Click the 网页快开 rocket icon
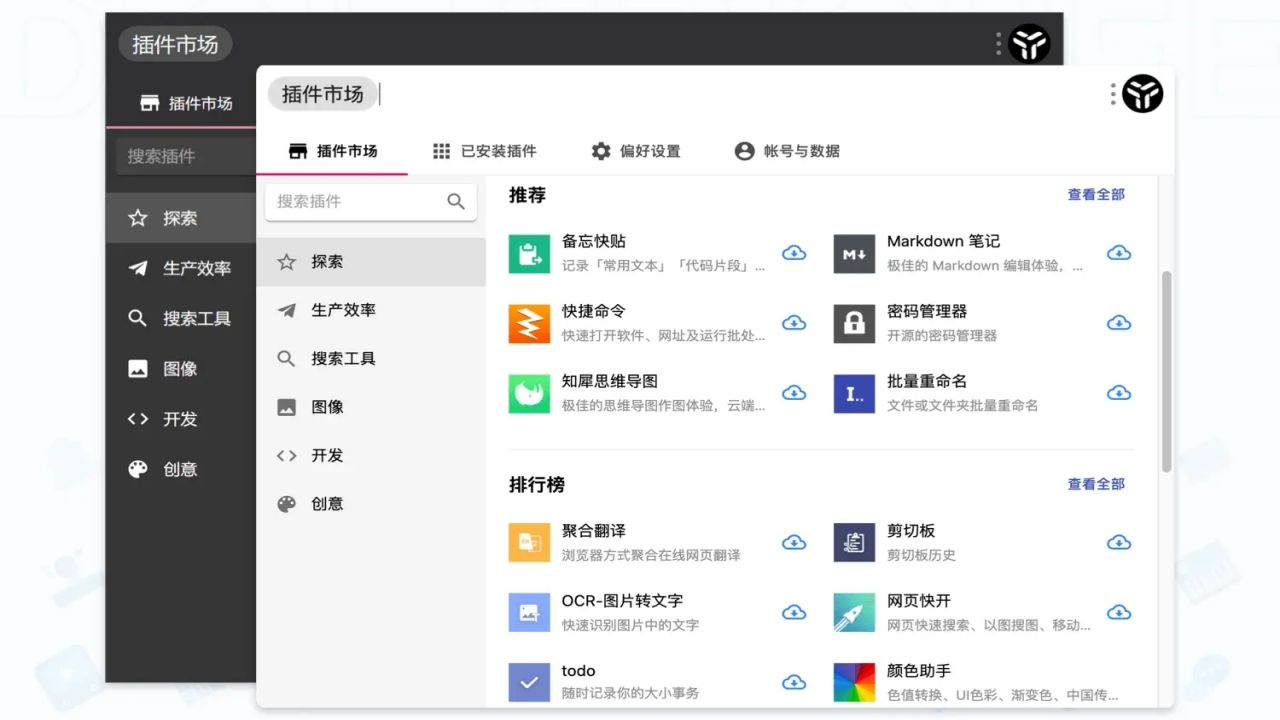Viewport: 1280px width, 720px height. click(x=854, y=612)
